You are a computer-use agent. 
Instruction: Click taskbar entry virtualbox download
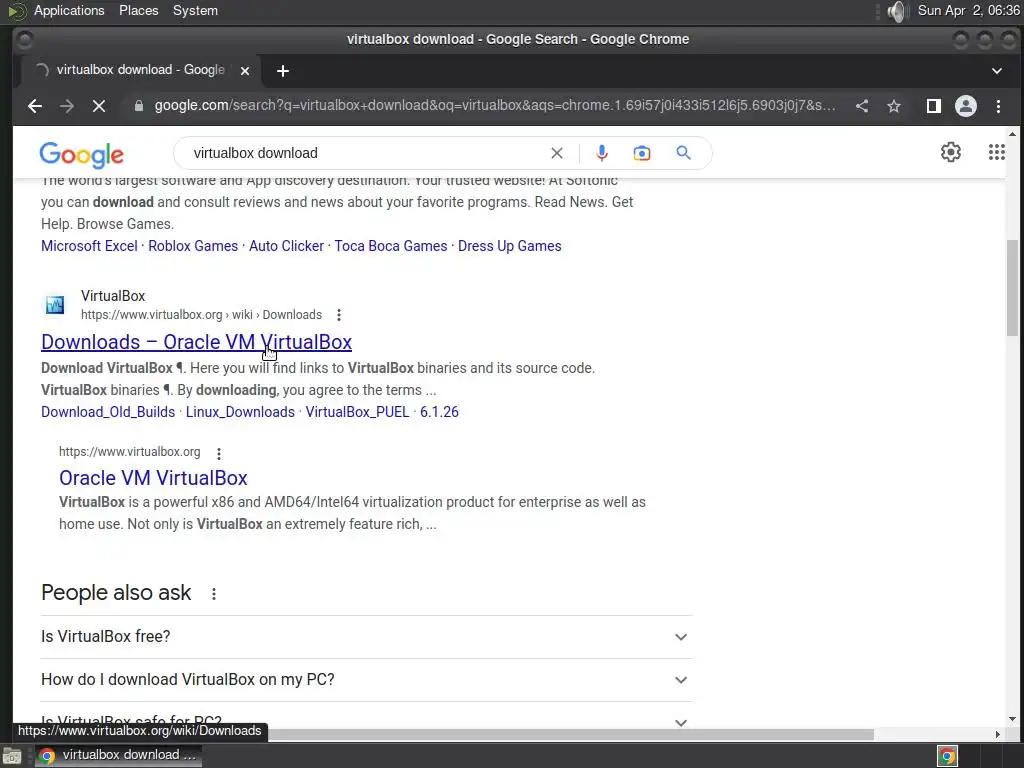[118, 756]
